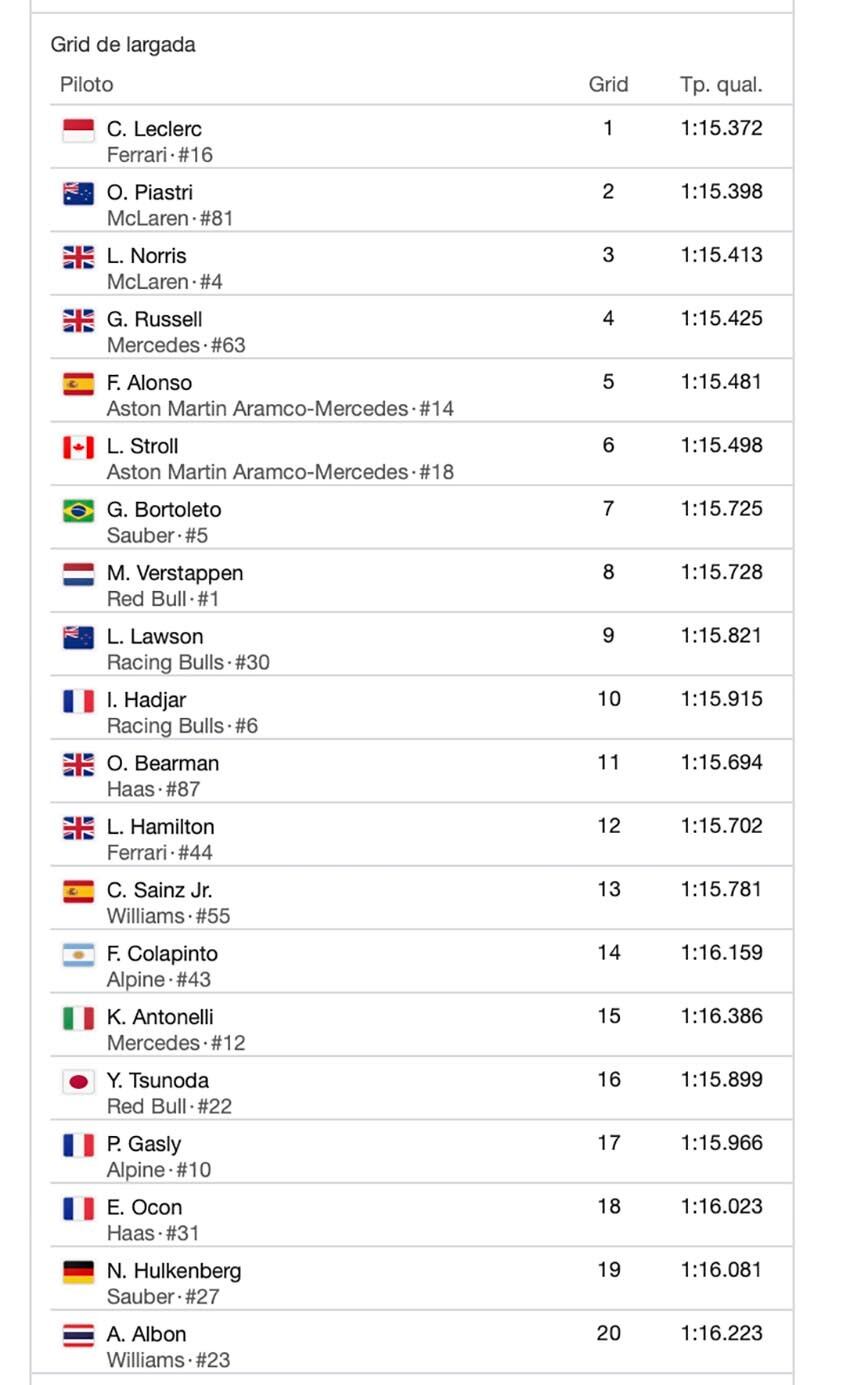Select the Grid column header
The width and height of the screenshot is (850, 1385).
coord(608,85)
